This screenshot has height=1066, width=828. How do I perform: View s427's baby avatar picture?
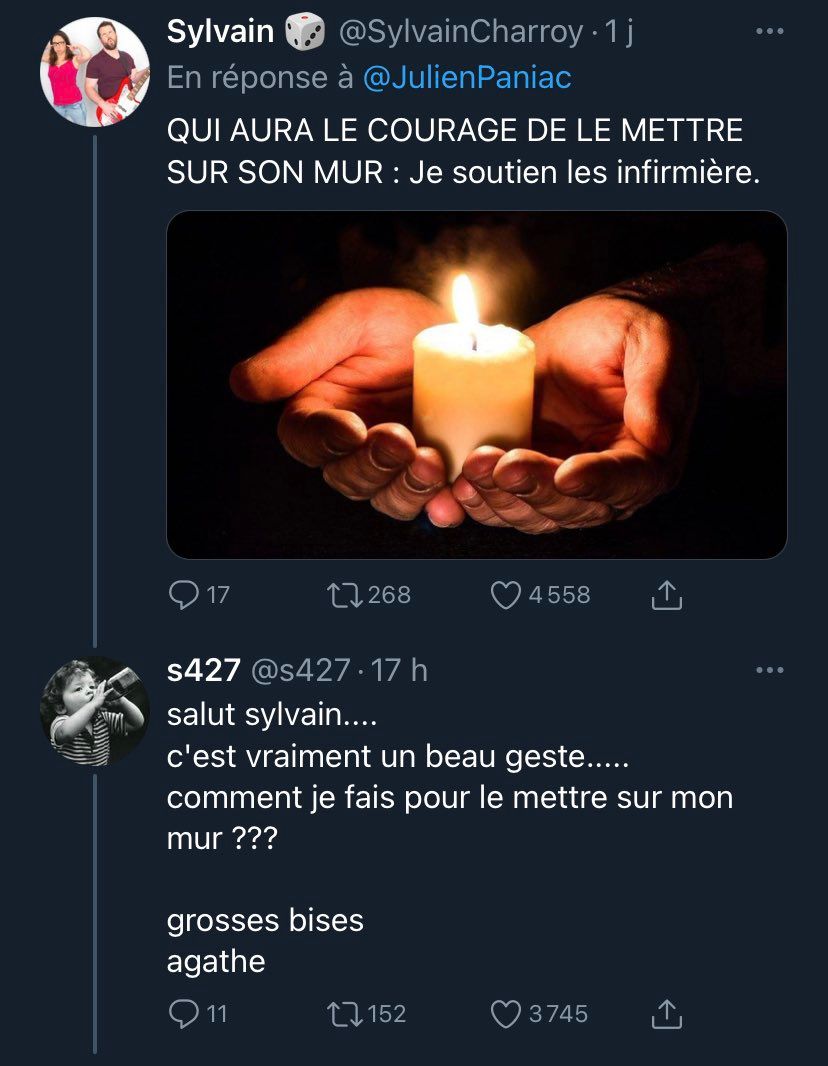(94, 711)
